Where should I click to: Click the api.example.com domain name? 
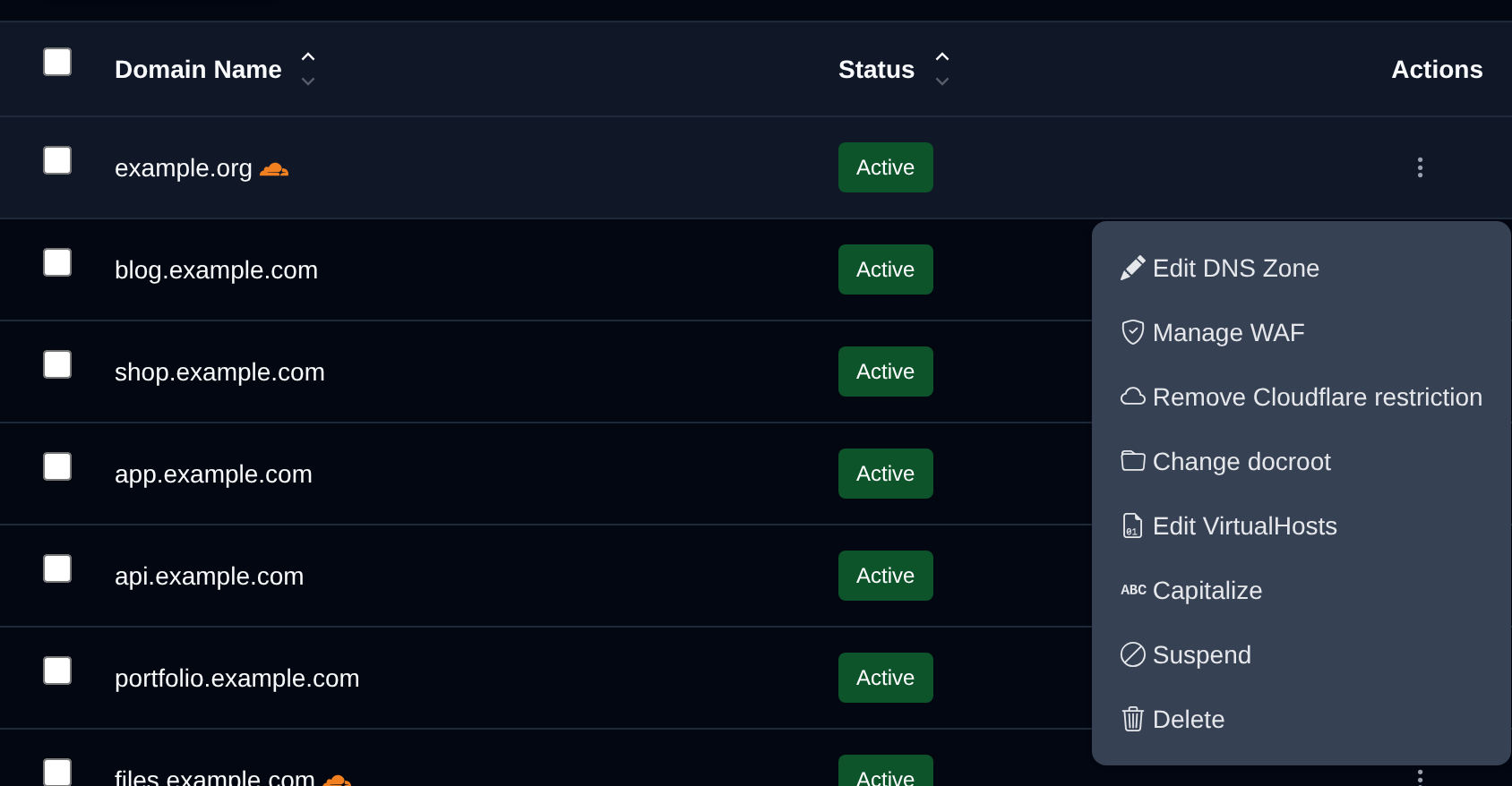[x=209, y=577]
